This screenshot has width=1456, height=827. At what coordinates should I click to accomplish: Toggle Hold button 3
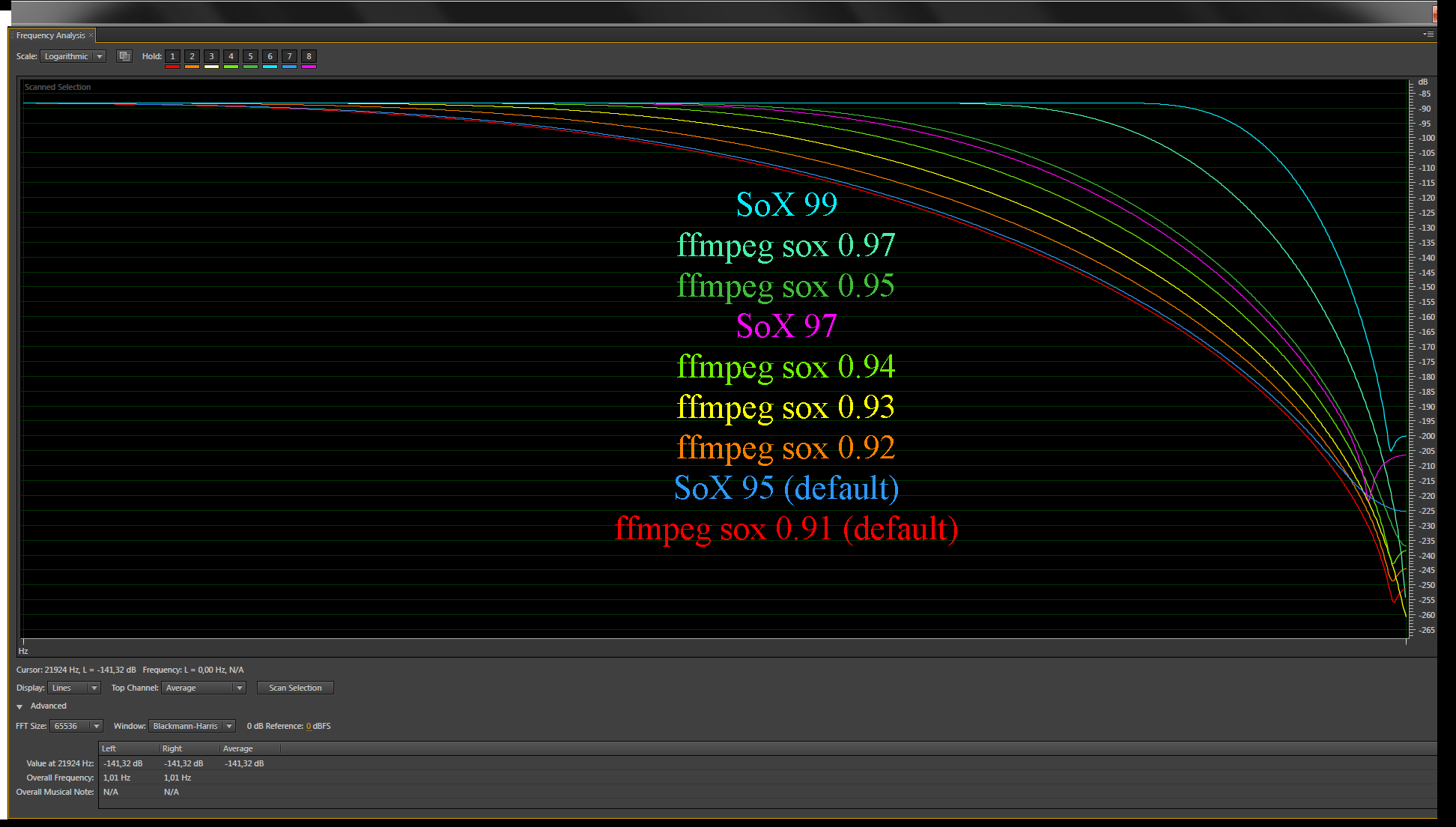tap(211, 56)
